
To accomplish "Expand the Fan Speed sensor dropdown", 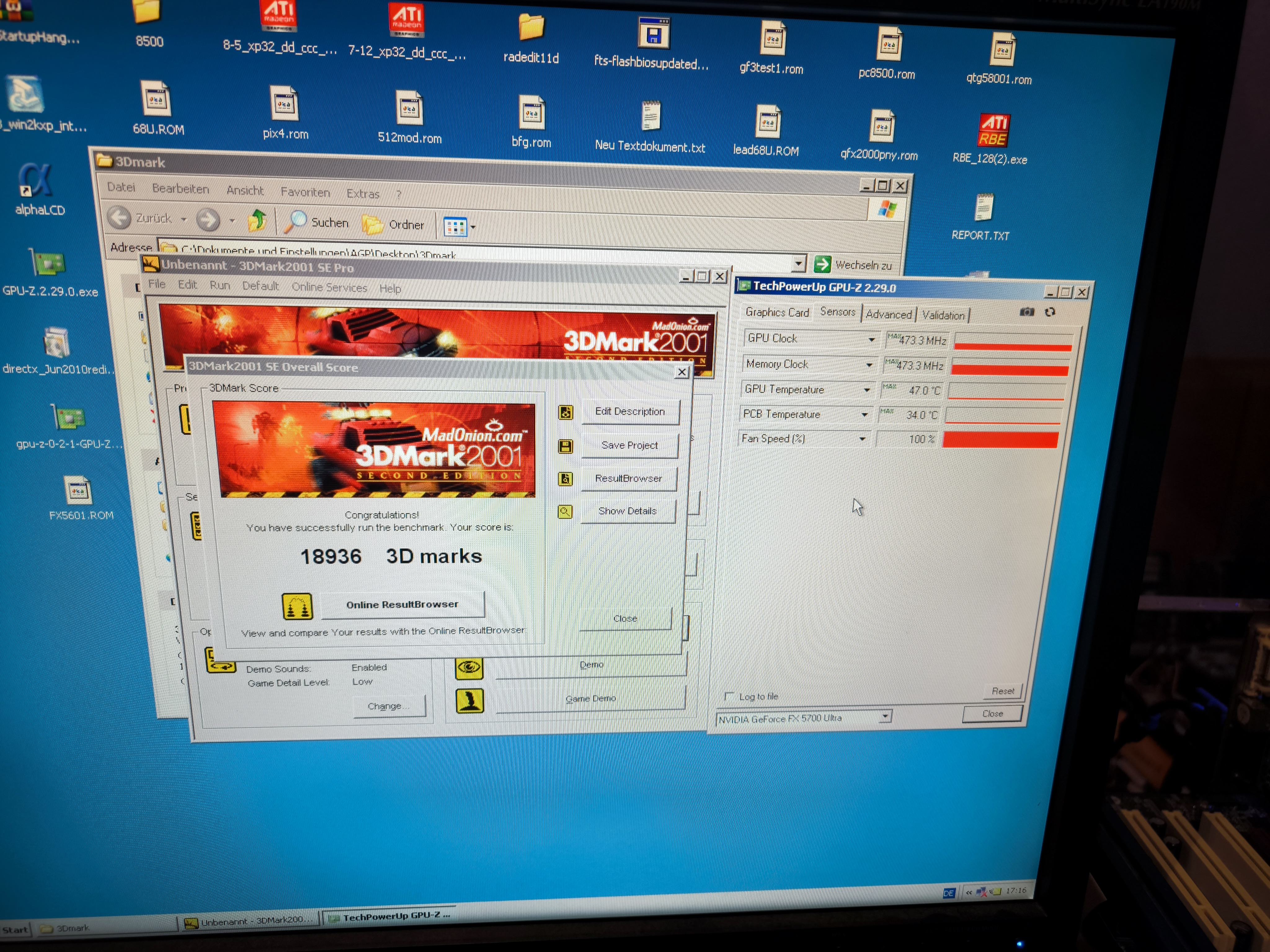I will 862,439.
